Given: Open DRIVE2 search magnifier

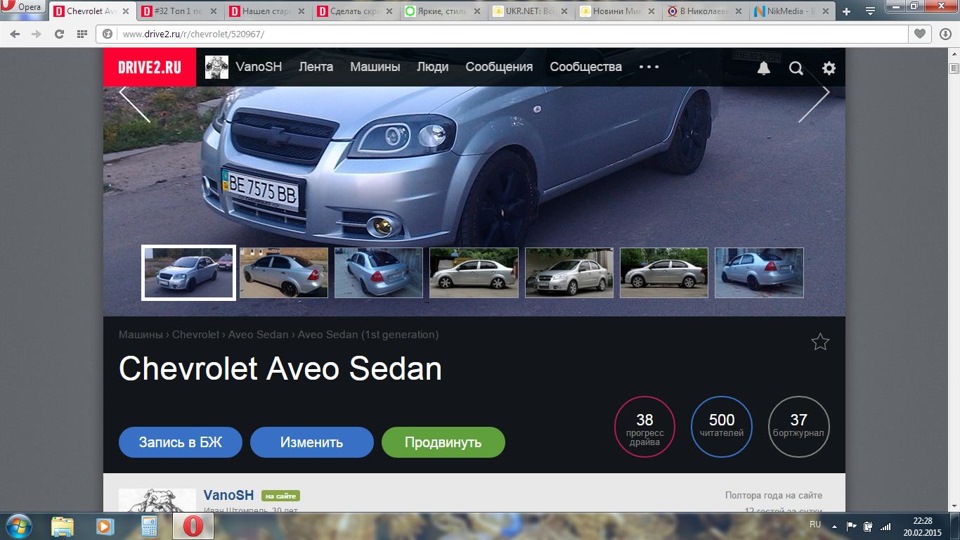Looking at the screenshot, I should coord(796,68).
